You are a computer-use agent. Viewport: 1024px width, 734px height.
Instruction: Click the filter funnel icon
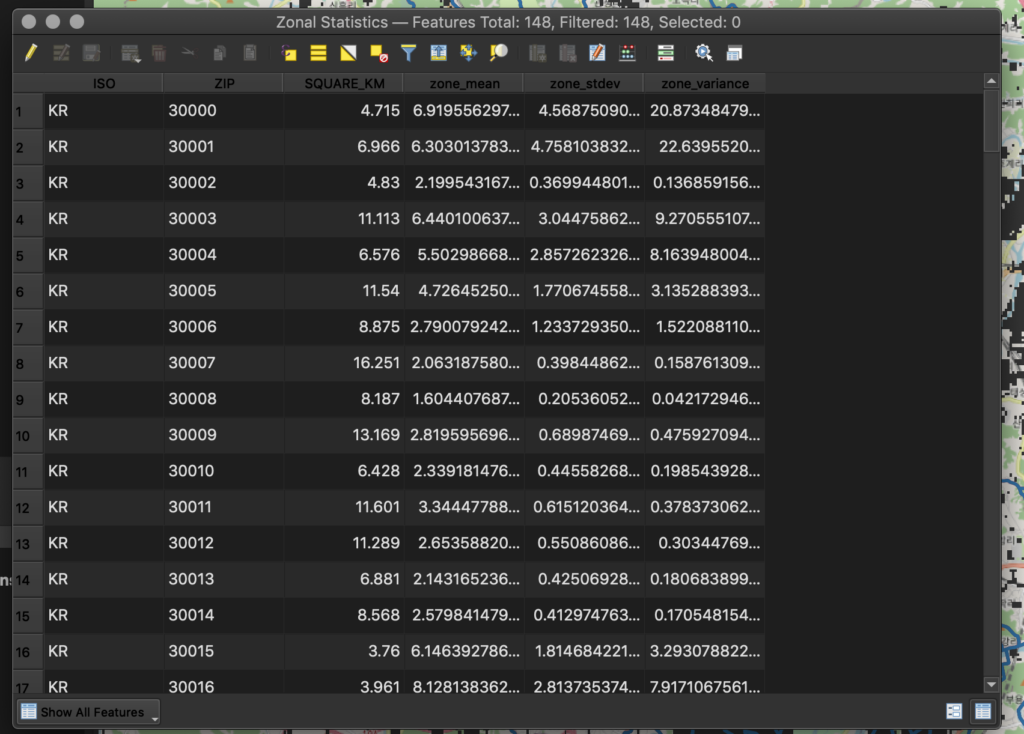[x=408, y=53]
